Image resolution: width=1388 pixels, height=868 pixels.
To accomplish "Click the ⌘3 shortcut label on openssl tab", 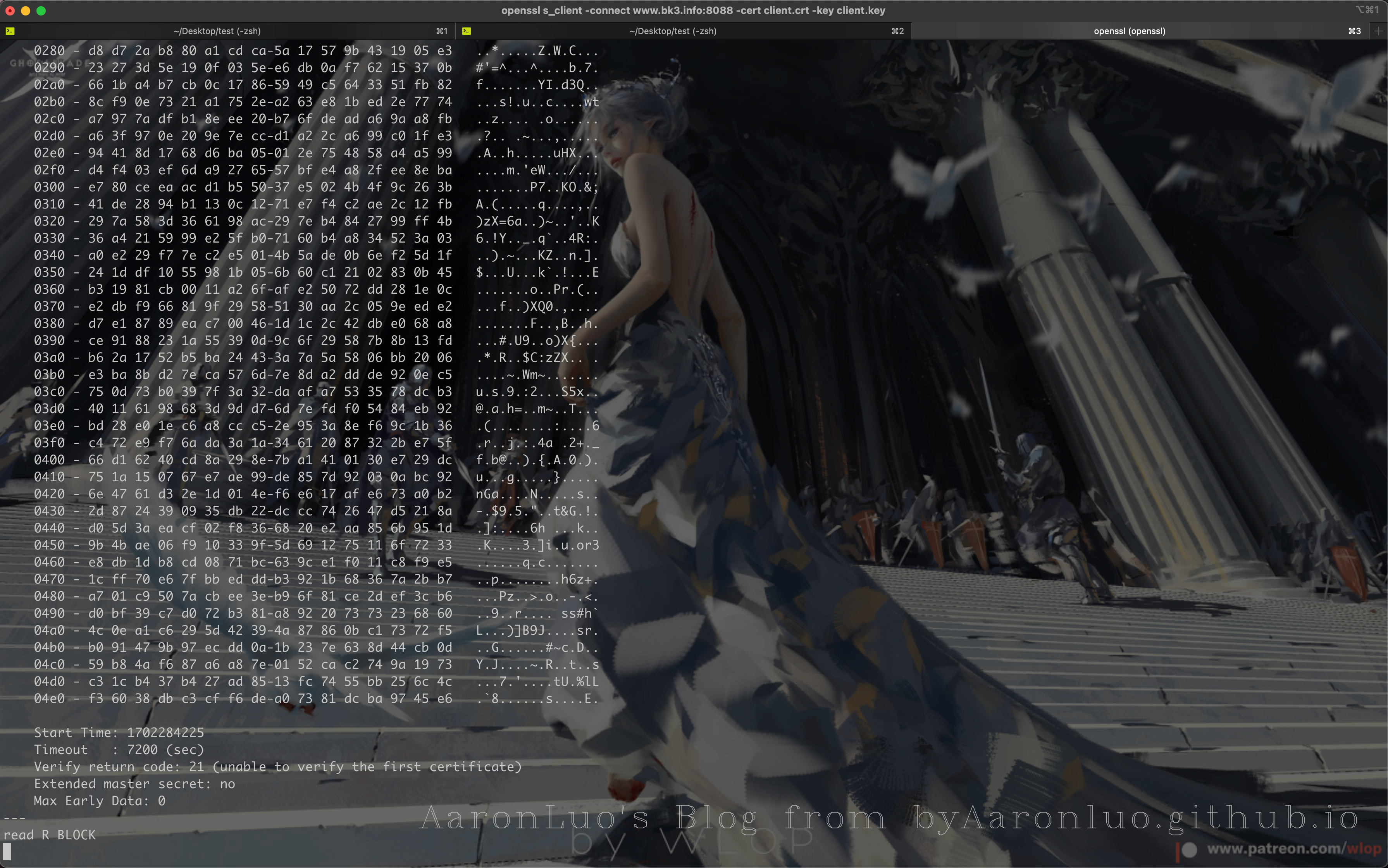I will coord(1354,31).
